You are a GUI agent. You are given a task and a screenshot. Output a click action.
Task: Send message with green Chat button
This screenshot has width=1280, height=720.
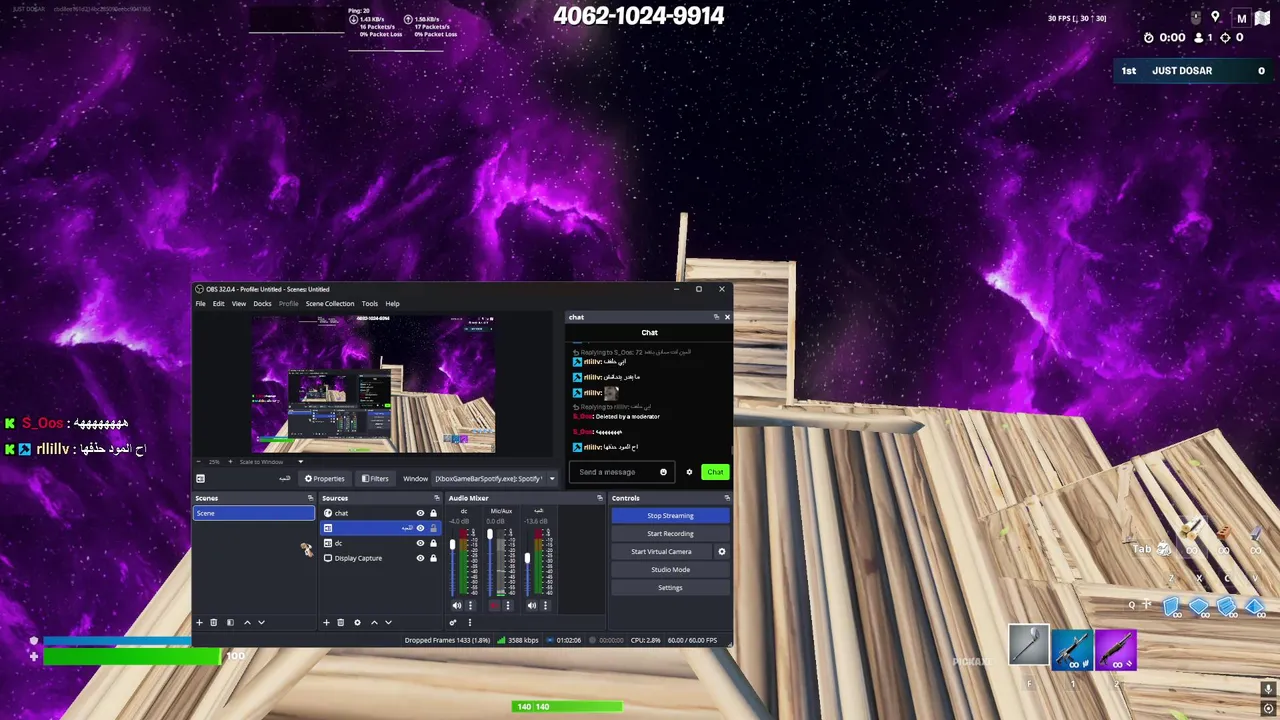point(715,472)
